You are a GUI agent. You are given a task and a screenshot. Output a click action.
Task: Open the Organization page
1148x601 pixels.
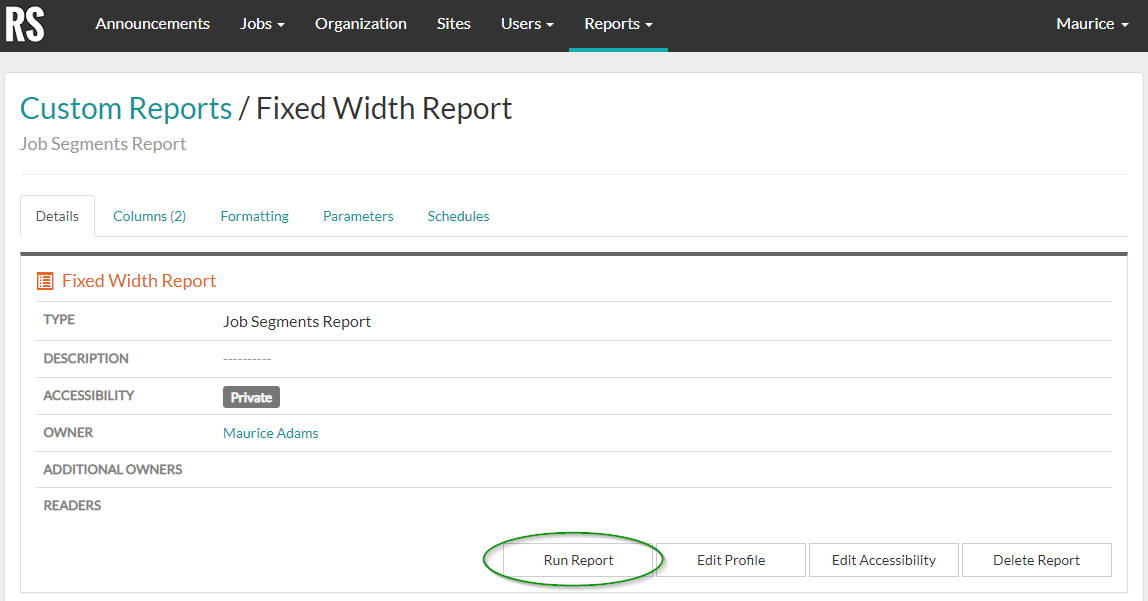point(360,24)
